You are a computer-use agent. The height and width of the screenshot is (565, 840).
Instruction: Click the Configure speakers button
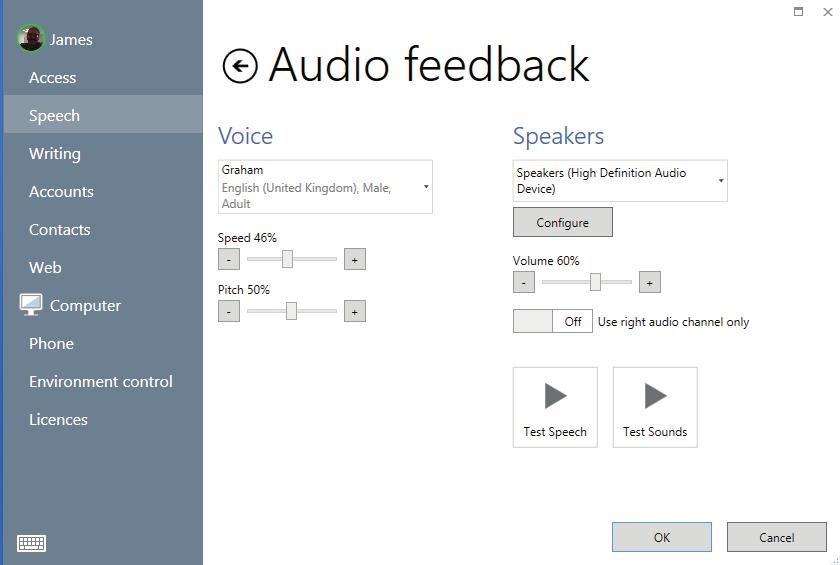click(x=562, y=222)
